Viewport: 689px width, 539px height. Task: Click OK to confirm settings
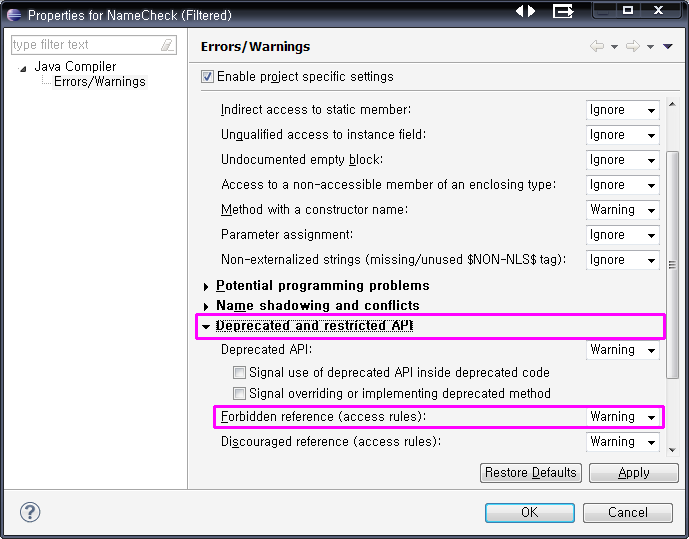[x=529, y=513]
